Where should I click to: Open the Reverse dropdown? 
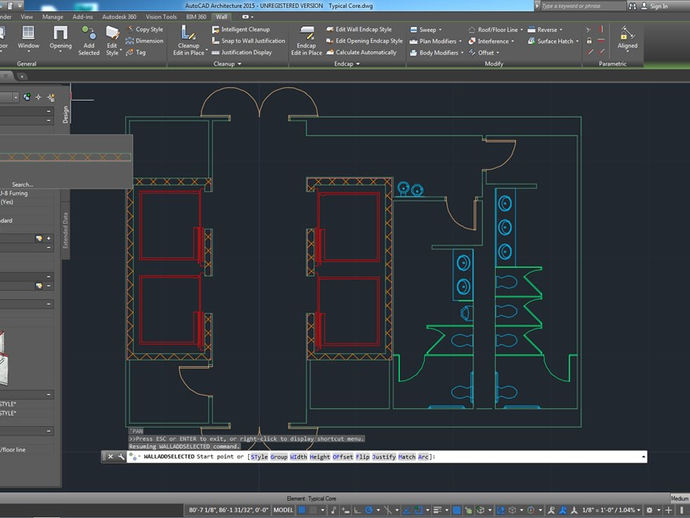tap(545, 30)
